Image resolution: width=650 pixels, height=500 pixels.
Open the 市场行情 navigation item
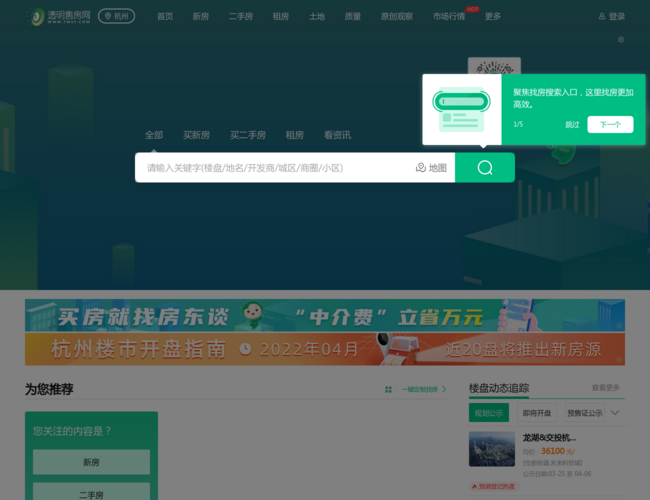(449, 17)
